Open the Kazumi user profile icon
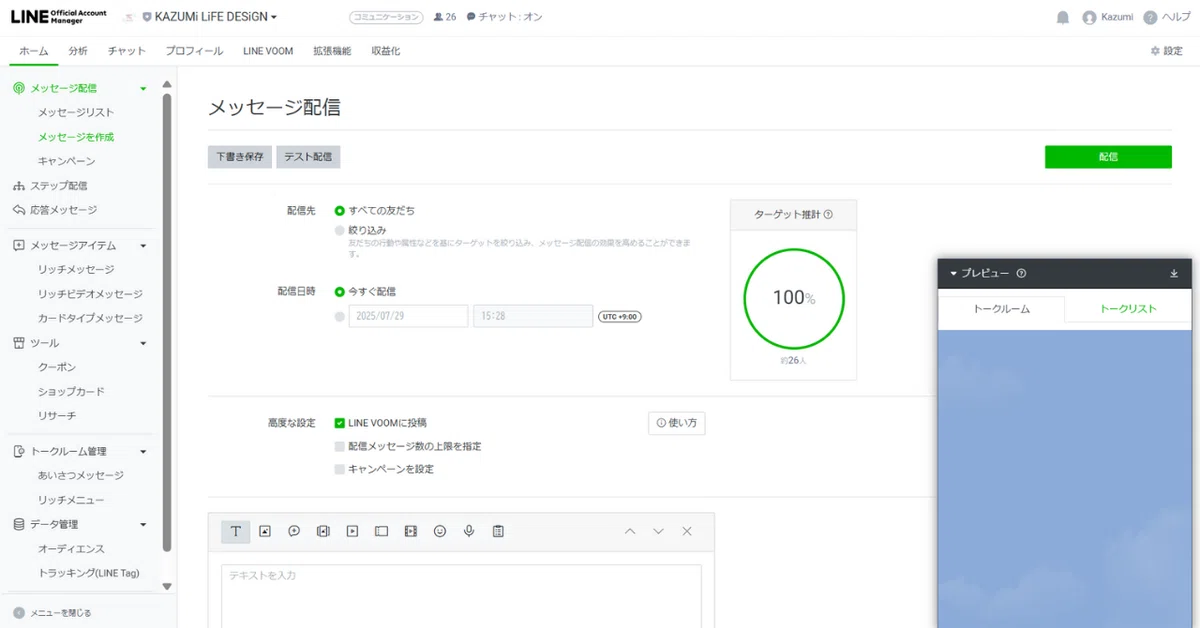 click(x=1089, y=17)
